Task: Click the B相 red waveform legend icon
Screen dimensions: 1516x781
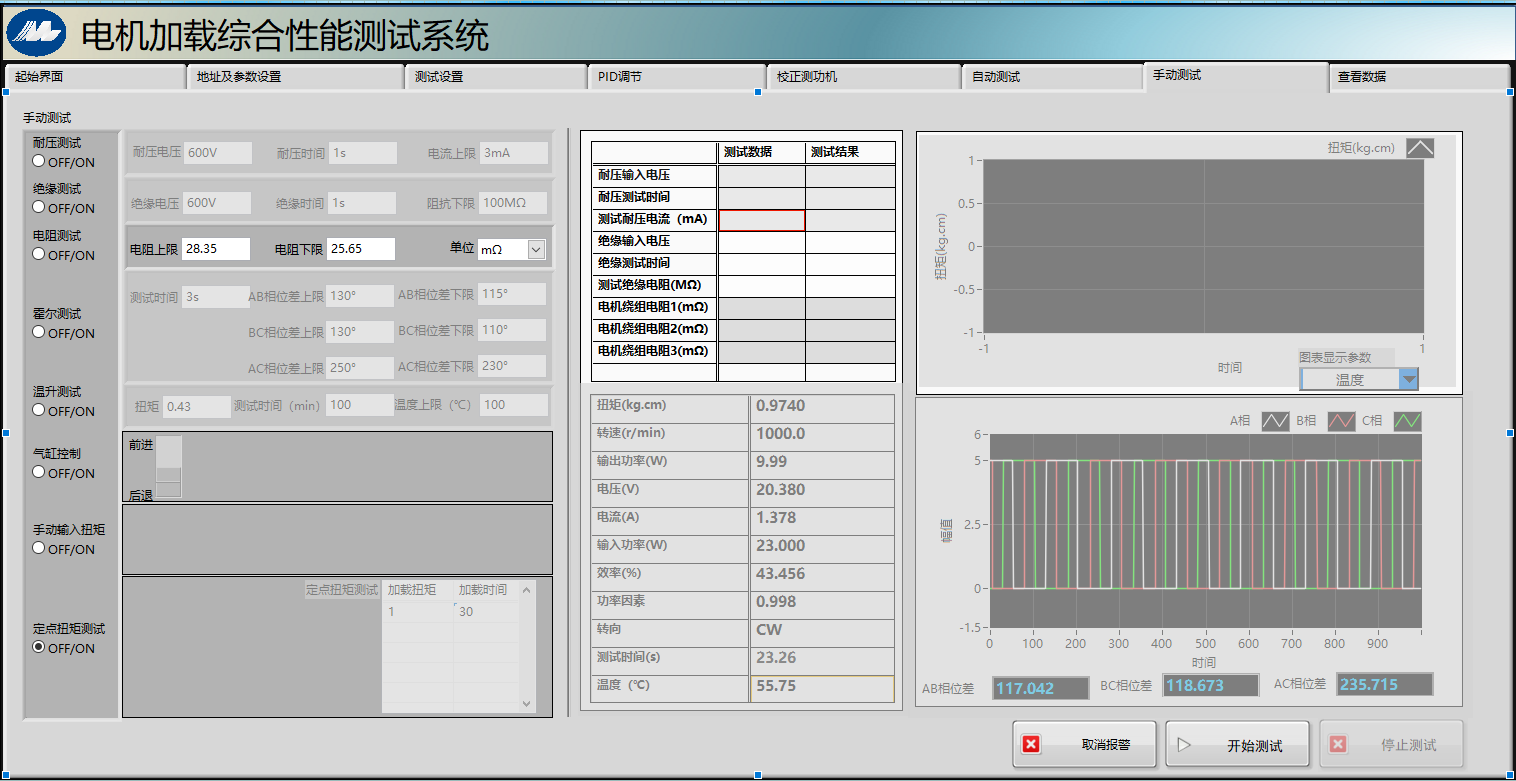Action: (x=1341, y=422)
